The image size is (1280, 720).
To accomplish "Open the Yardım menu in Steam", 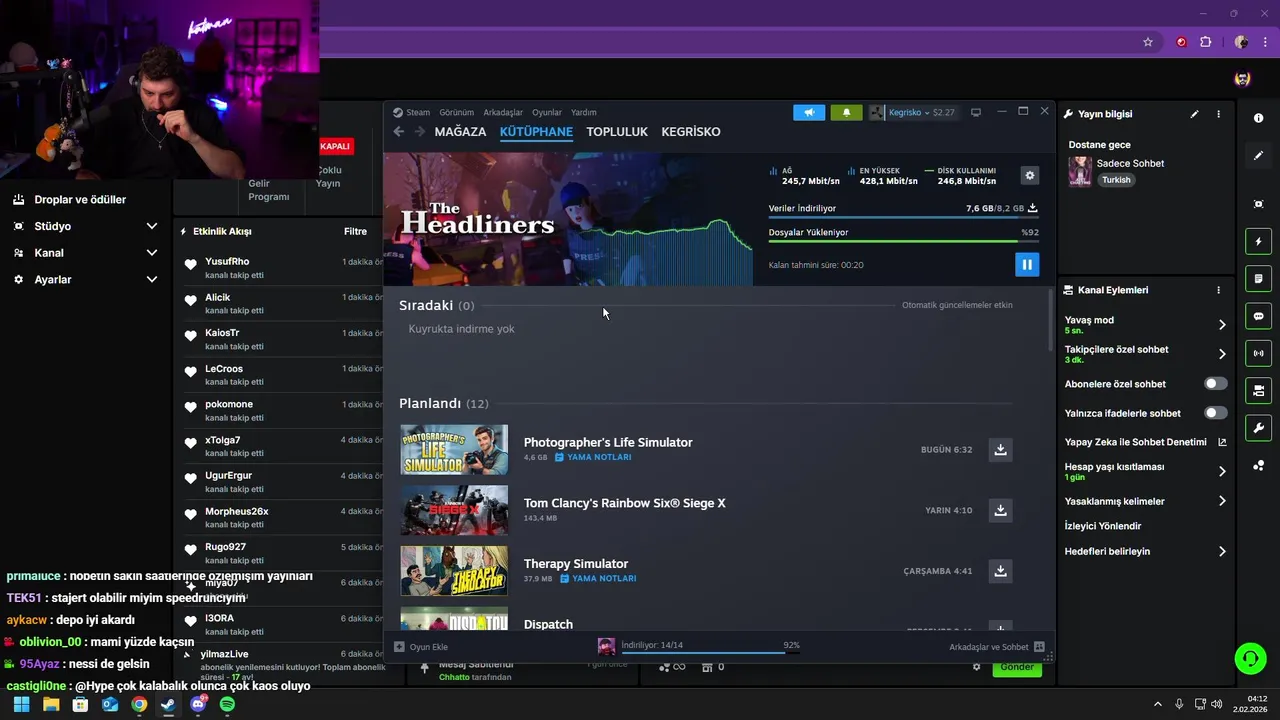I will coord(583,112).
